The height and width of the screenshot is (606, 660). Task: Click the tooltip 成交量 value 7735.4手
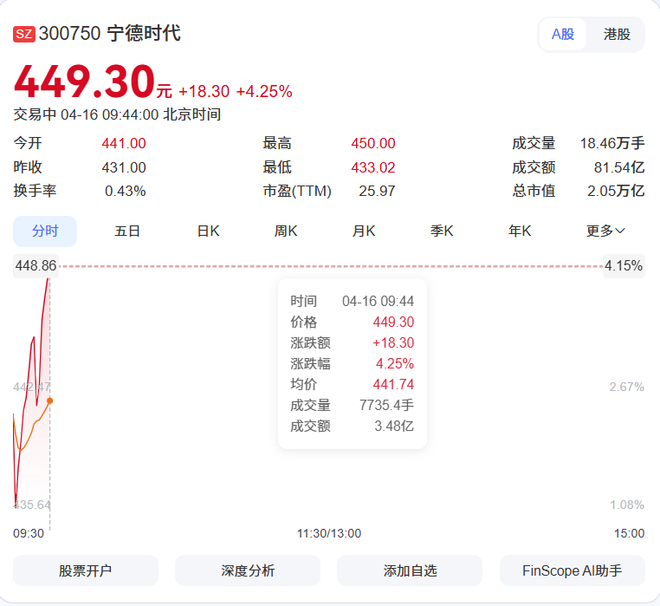point(386,405)
